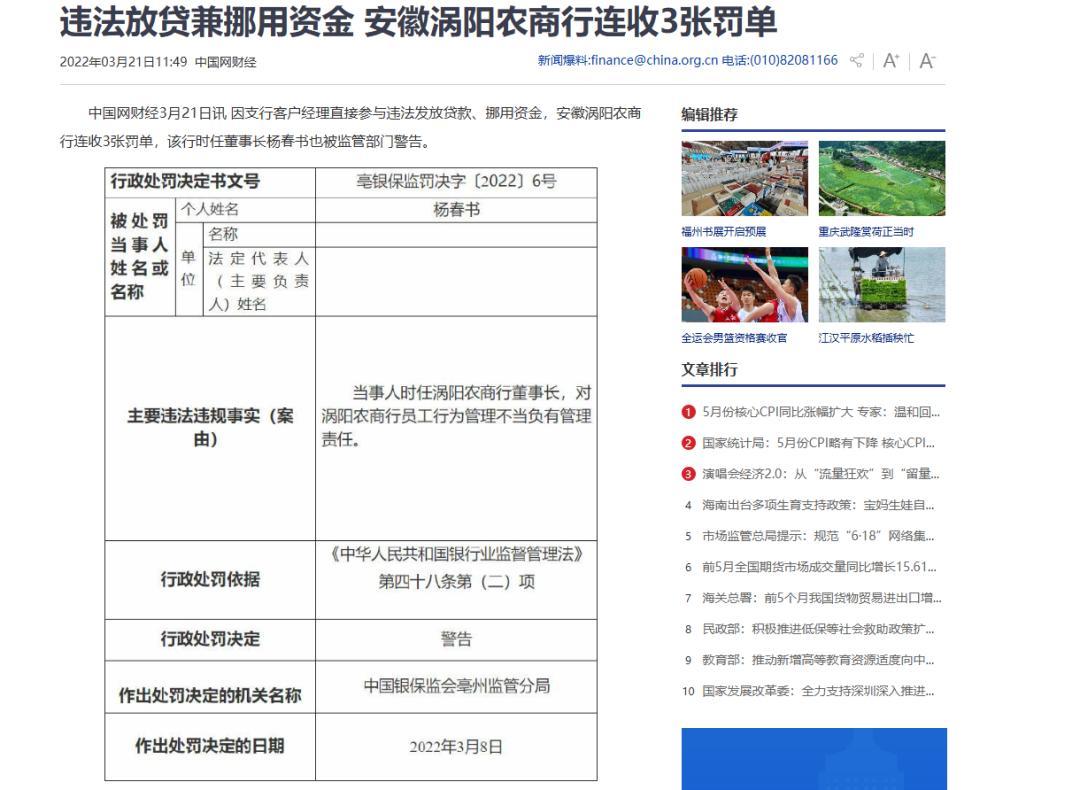The image size is (1080, 790).
Task: Open ranked article 3 on 演唱会经济2.0
Action: [821, 474]
